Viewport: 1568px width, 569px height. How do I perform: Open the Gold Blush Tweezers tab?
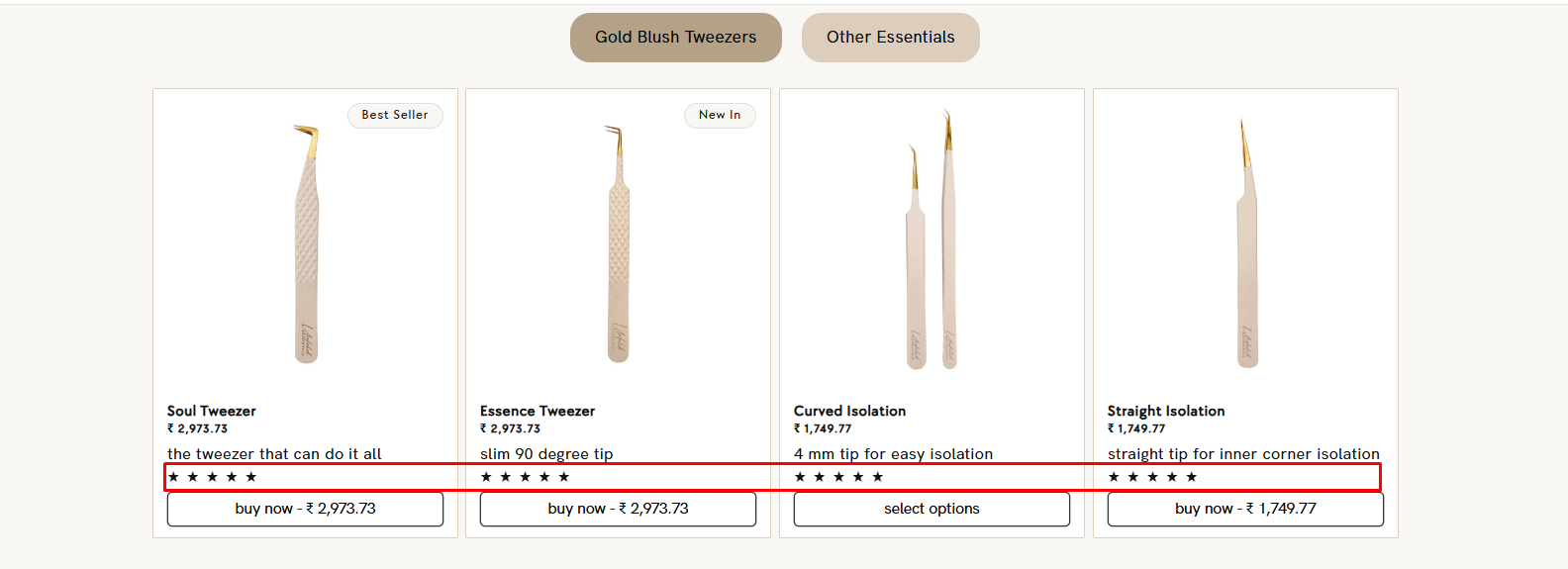(675, 38)
